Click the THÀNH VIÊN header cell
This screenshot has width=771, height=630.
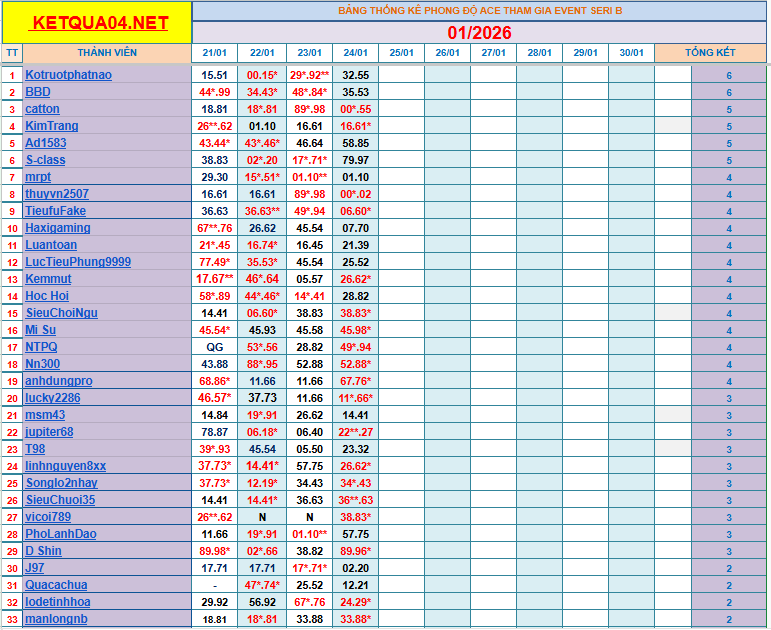(x=107, y=53)
